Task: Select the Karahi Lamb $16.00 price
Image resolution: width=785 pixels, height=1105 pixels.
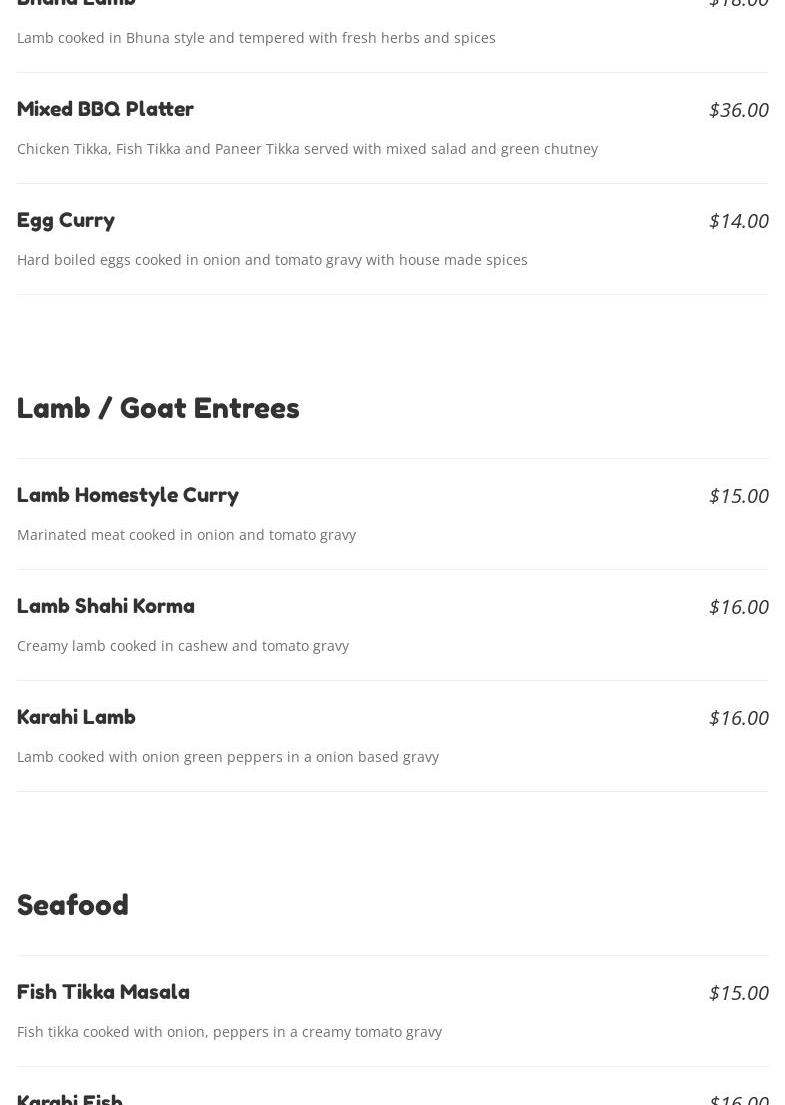Action: point(738,717)
